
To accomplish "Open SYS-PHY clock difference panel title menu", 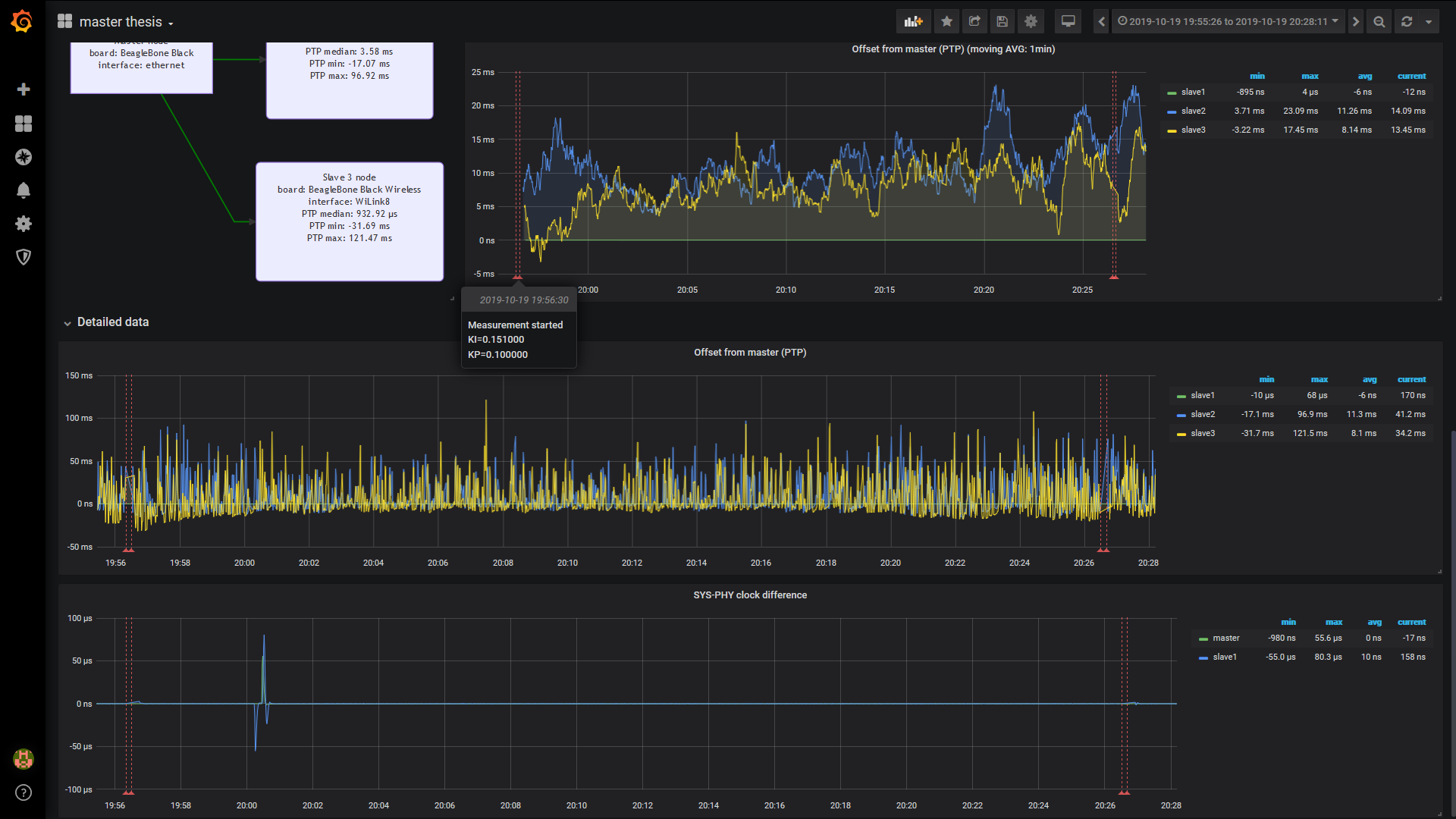I will [750, 595].
